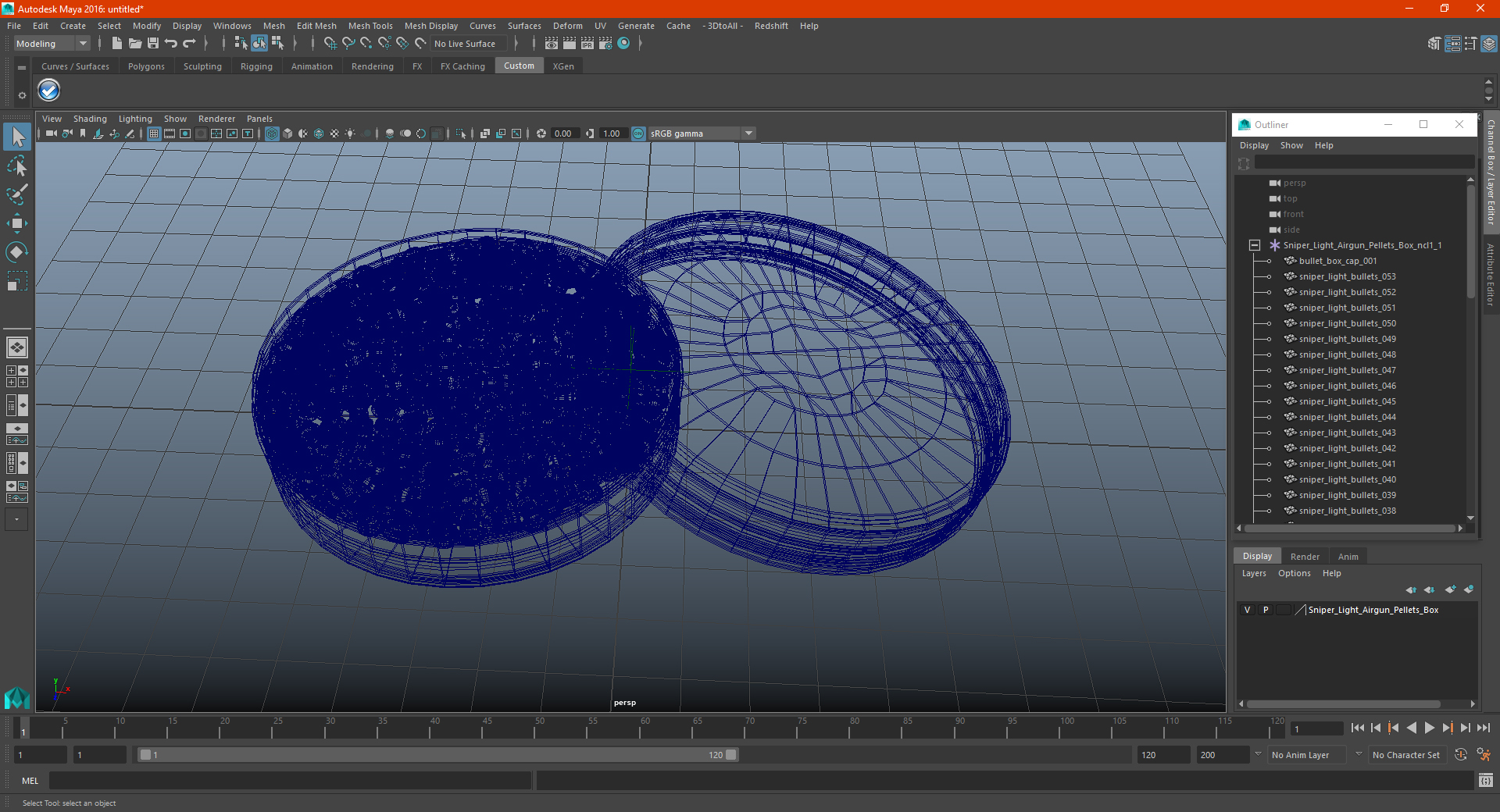This screenshot has width=1500, height=812.
Task: Open the Script Editor icon
Action: tap(1486, 780)
